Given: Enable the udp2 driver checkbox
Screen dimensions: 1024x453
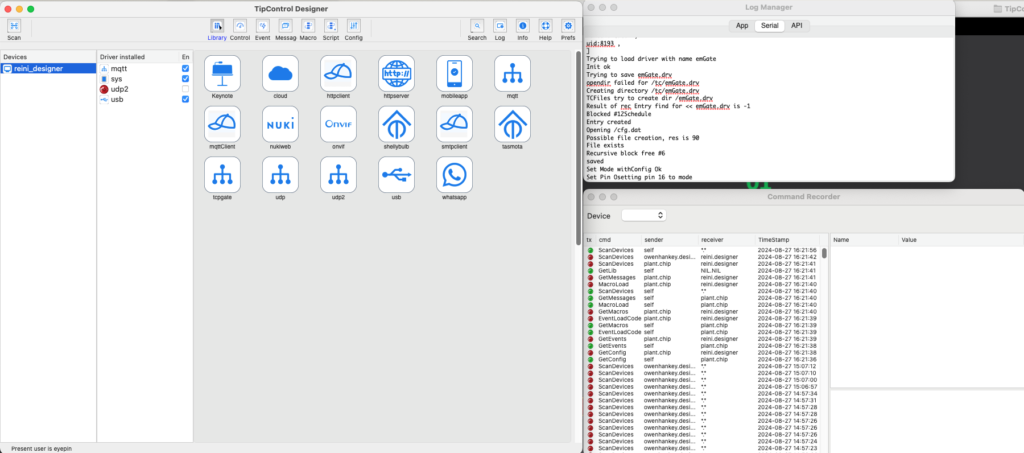Looking at the screenshot, I should (185, 89).
